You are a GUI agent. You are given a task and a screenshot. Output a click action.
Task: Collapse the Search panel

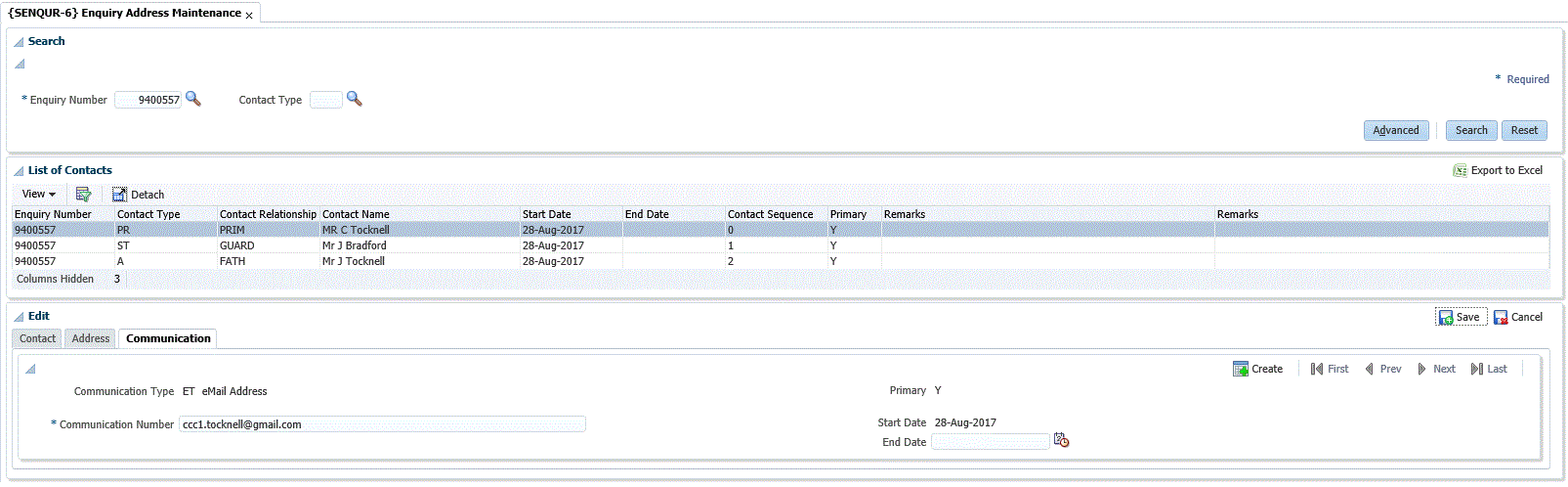[x=19, y=42]
